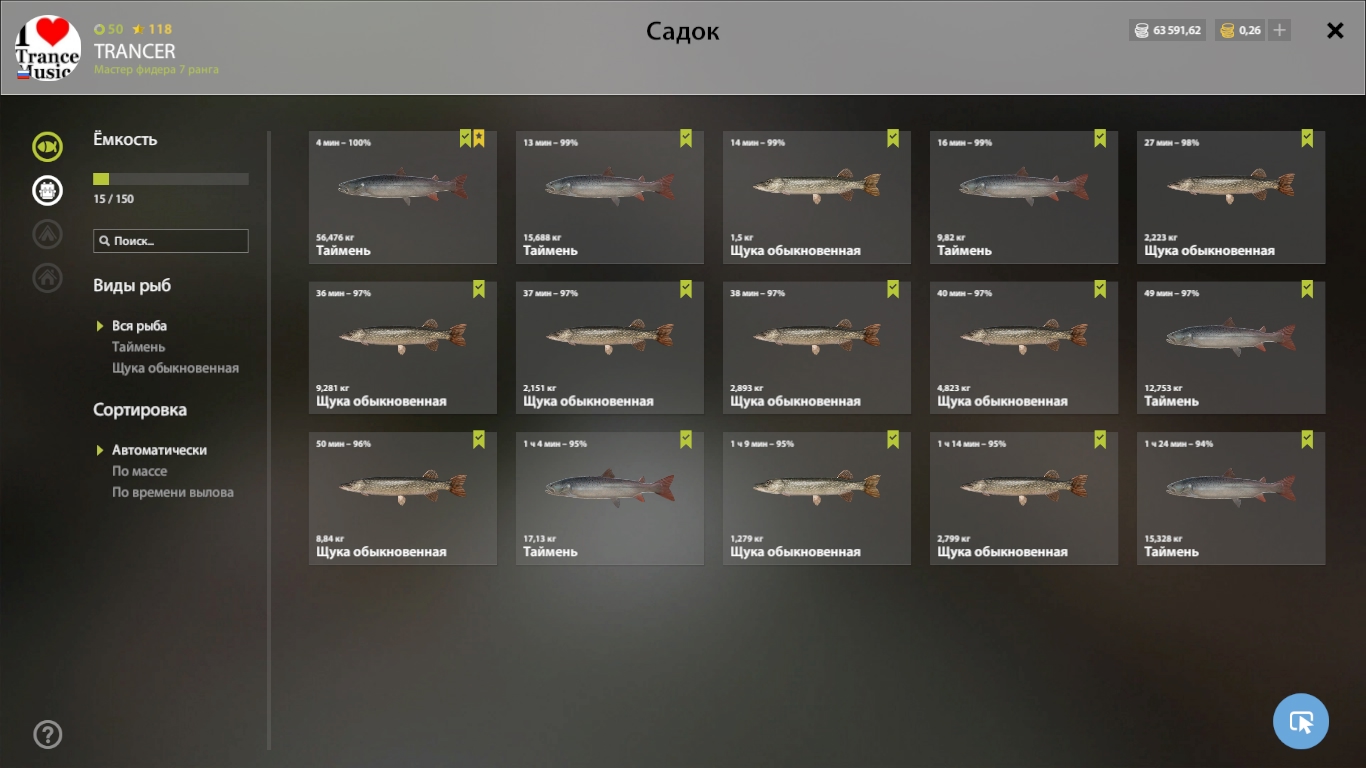Toggle checkmark on the 17,13 кг Таймень card
Viewport: 1366px width, 768px height.
[x=686, y=439]
